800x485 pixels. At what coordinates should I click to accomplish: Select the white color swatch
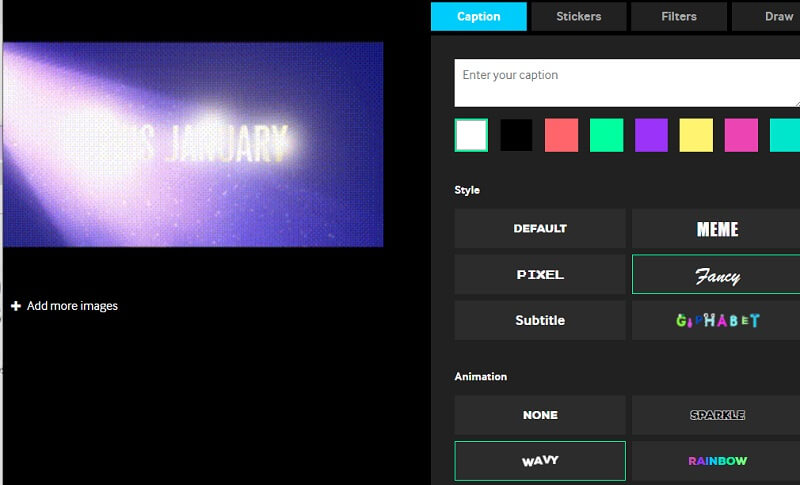point(471,135)
